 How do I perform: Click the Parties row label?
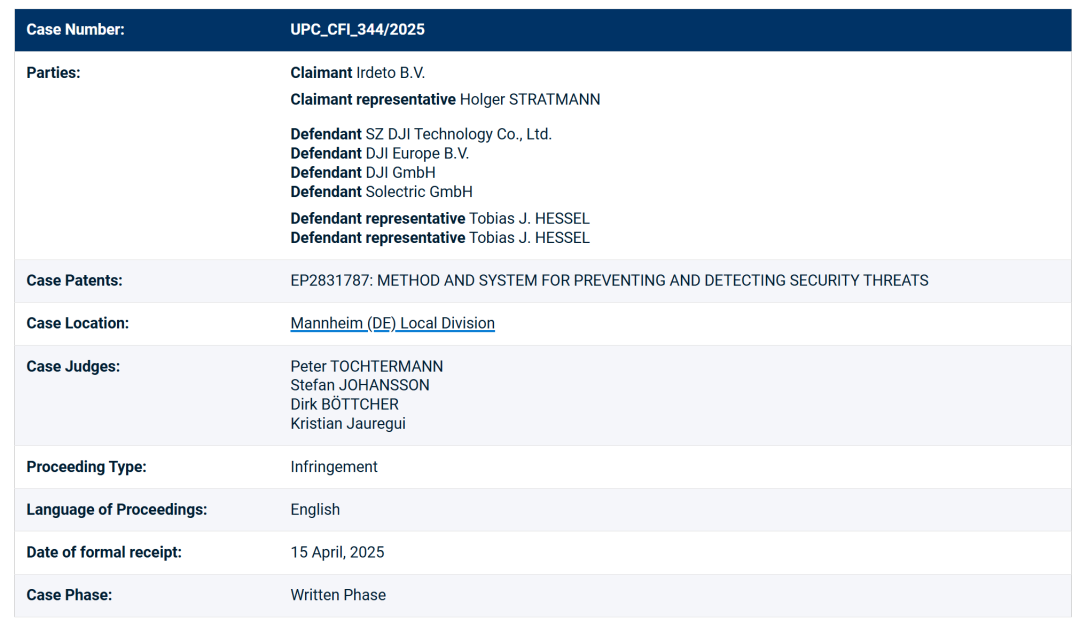click(x=53, y=73)
